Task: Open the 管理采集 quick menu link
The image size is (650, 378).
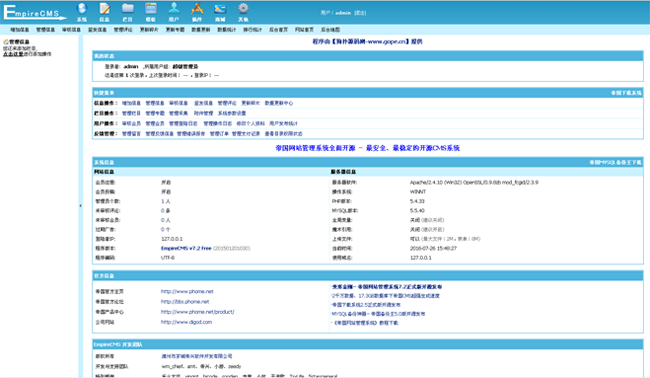Action: [178, 113]
